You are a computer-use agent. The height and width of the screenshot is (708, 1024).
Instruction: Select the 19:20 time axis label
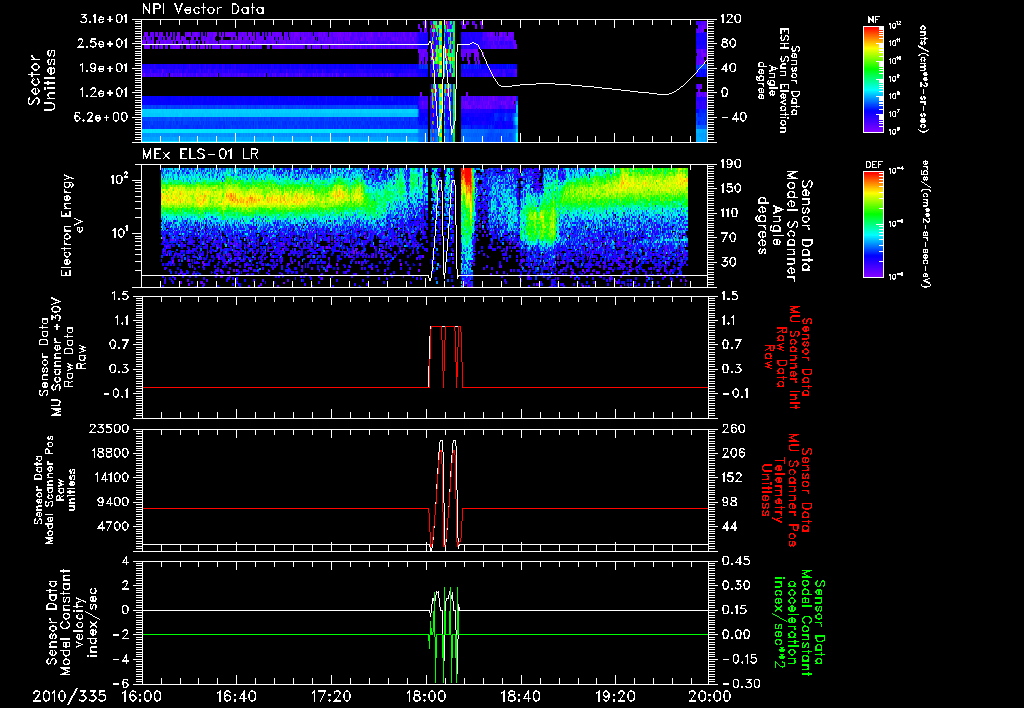614,695
